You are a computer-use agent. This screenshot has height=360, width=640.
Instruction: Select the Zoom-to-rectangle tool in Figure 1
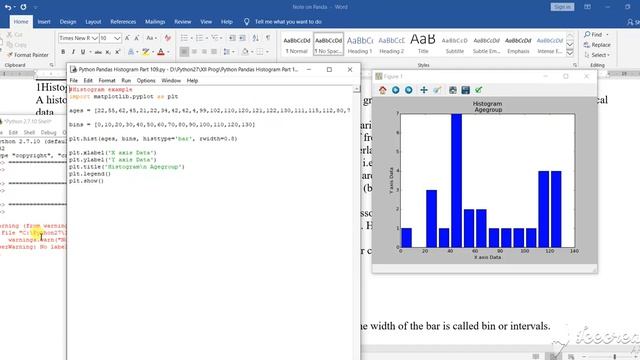pyautogui.click(x=437, y=90)
